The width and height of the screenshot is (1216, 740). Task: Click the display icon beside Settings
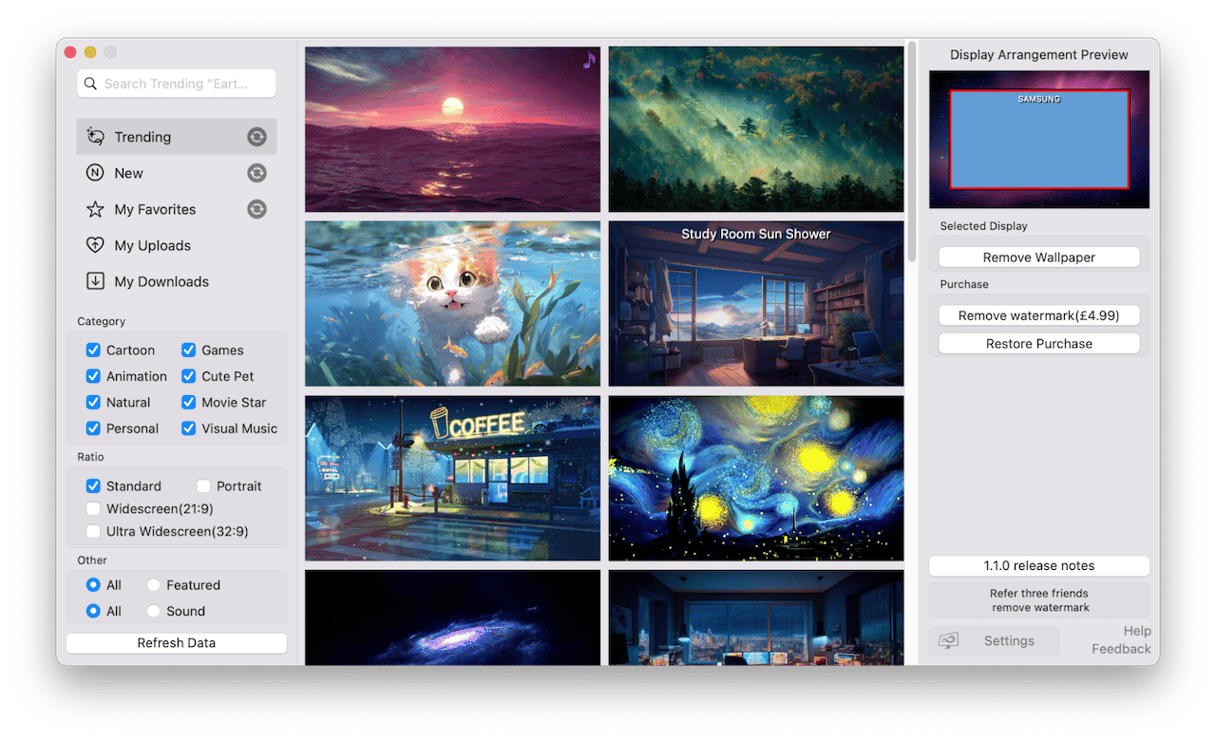949,641
